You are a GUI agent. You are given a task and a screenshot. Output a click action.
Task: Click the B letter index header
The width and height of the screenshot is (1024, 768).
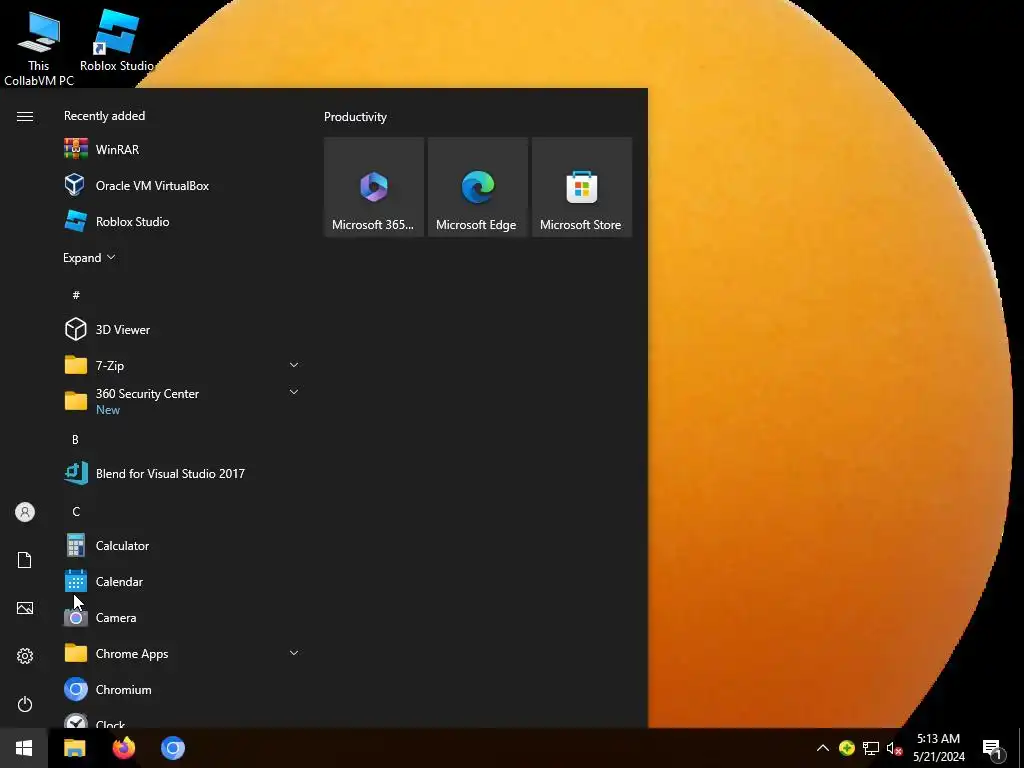pyautogui.click(x=75, y=440)
